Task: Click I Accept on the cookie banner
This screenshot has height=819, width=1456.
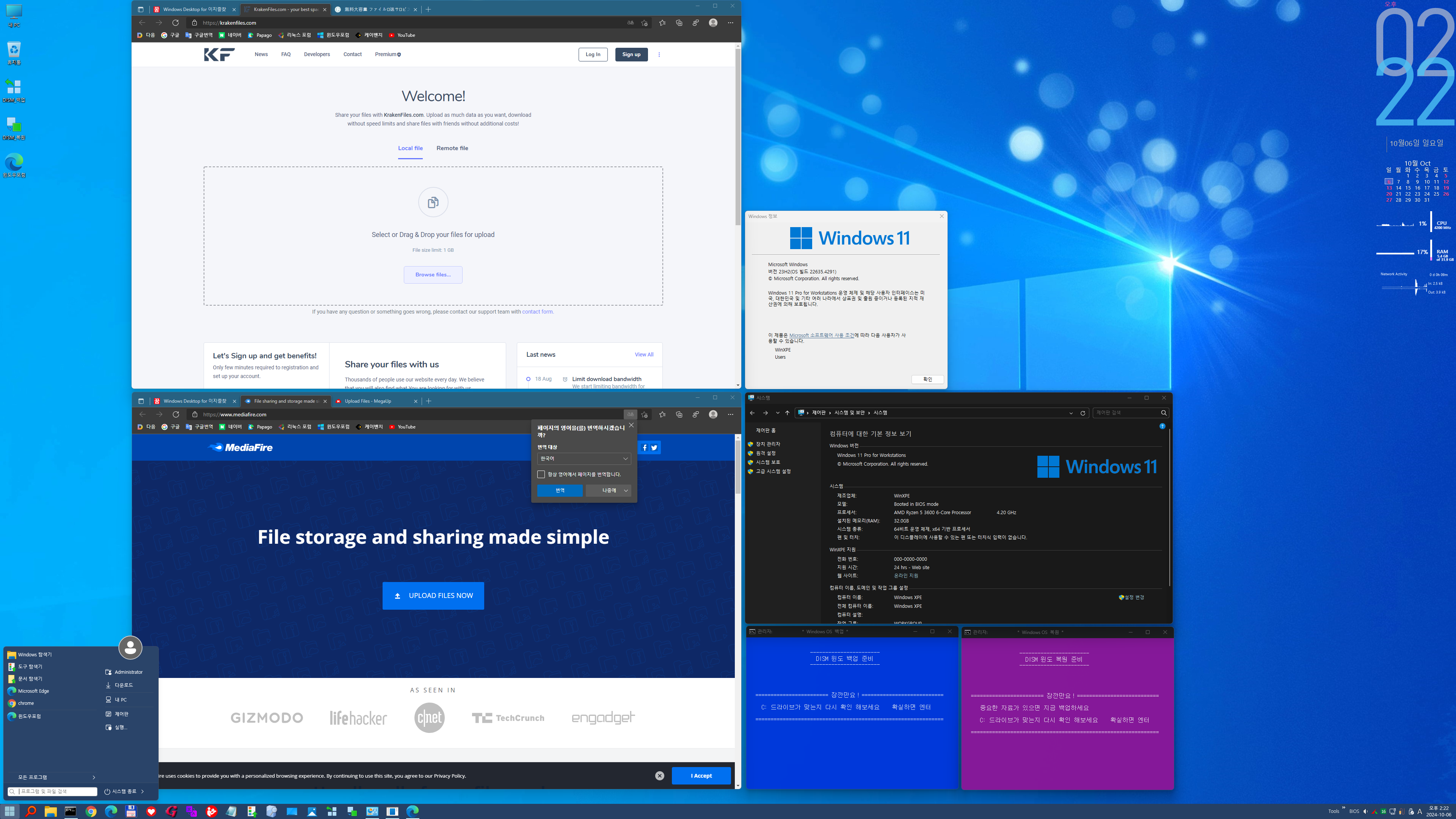Action: [x=701, y=775]
